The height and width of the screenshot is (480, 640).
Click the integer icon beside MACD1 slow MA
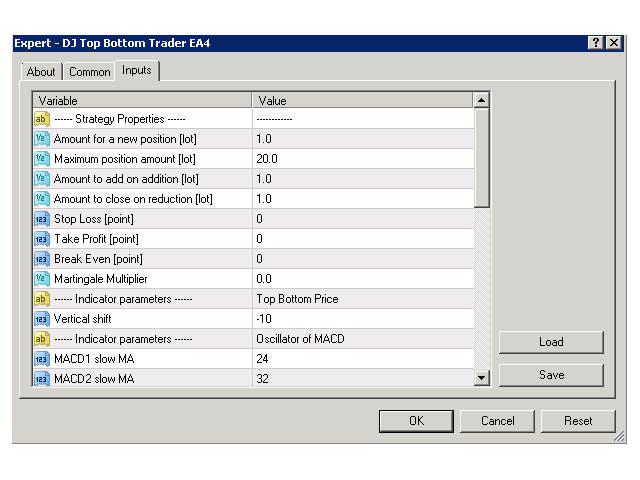(42, 359)
